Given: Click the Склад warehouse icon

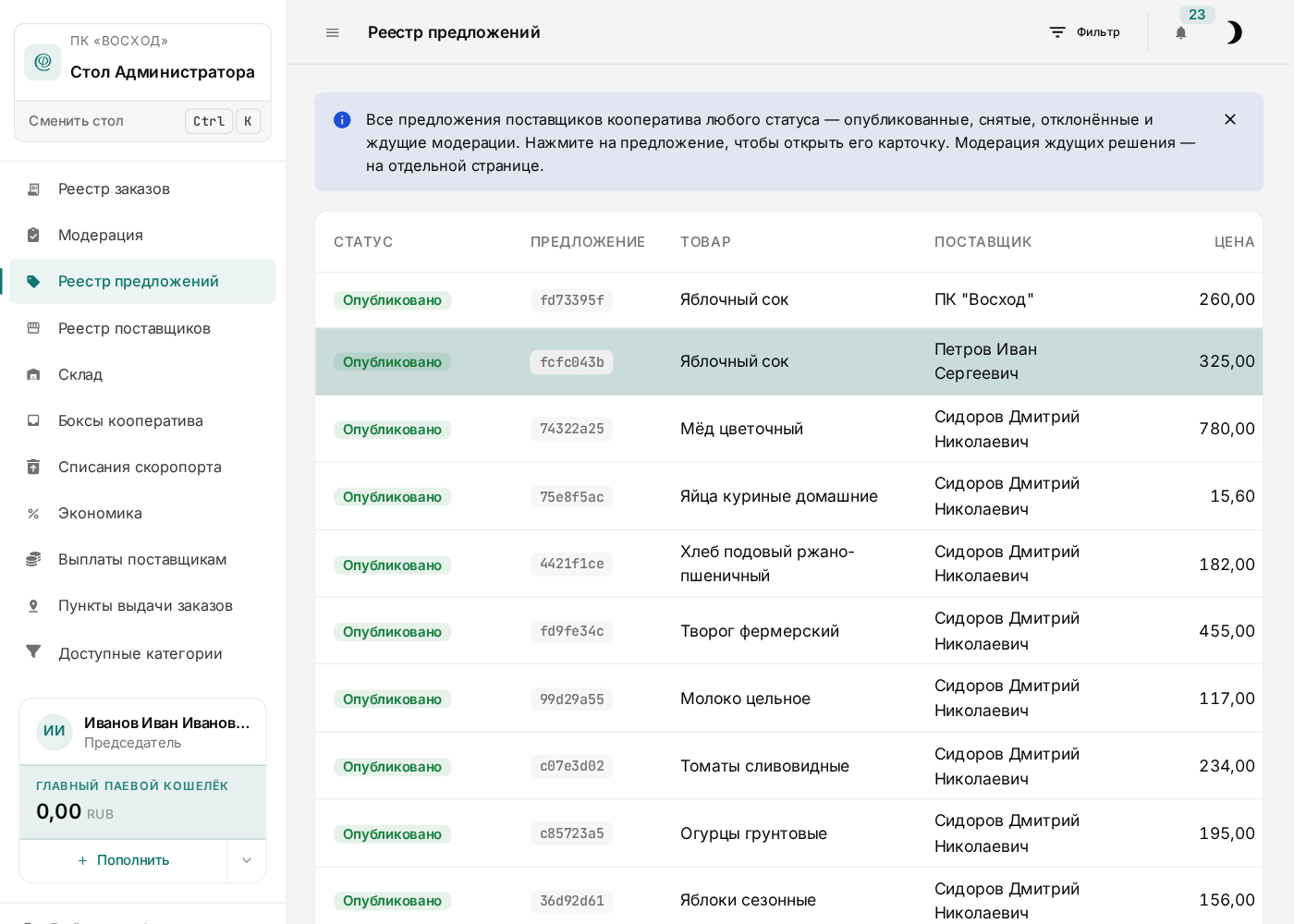Looking at the screenshot, I should point(33,374).
